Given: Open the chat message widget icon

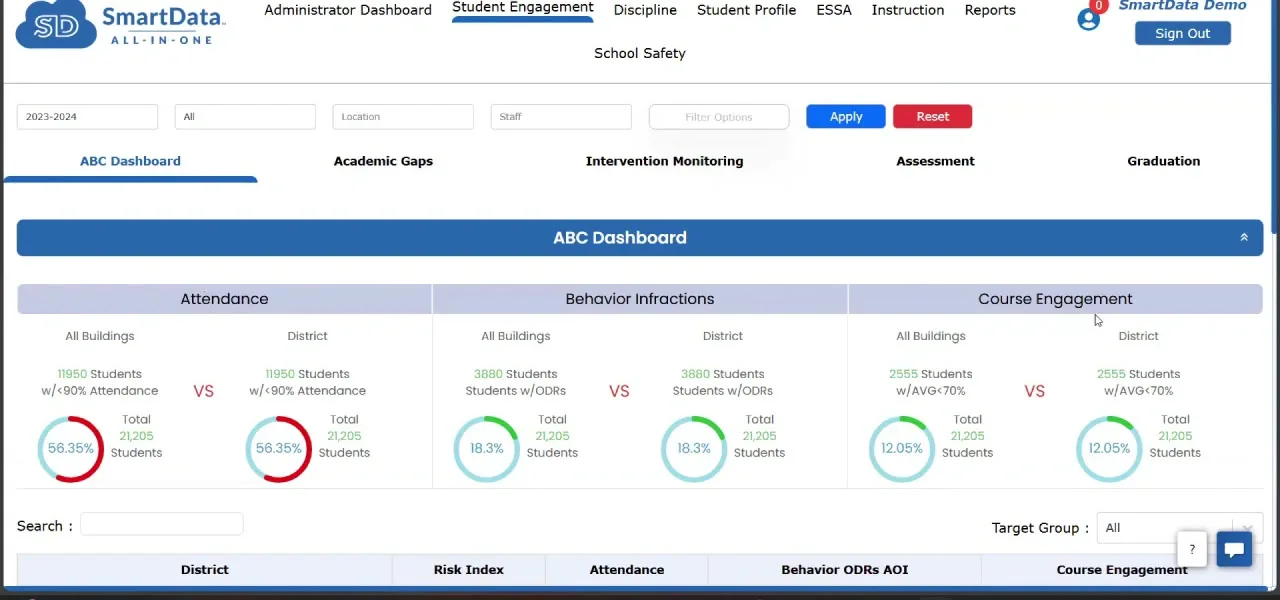Looking at the screenshot, I should point(1234,549).
